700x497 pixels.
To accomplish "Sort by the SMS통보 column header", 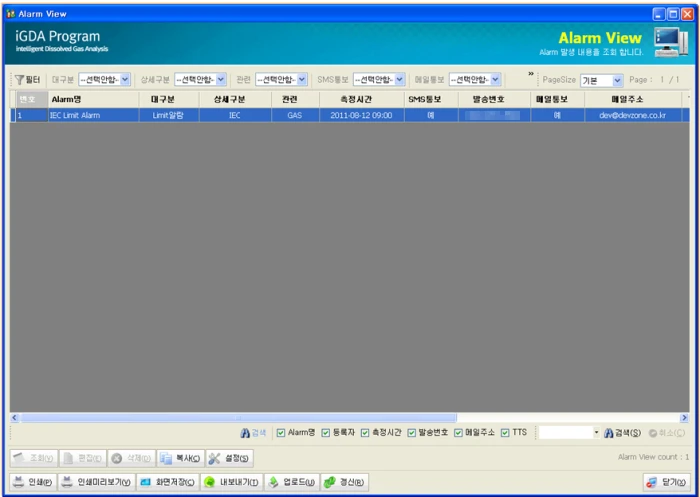I will (431, 99).
